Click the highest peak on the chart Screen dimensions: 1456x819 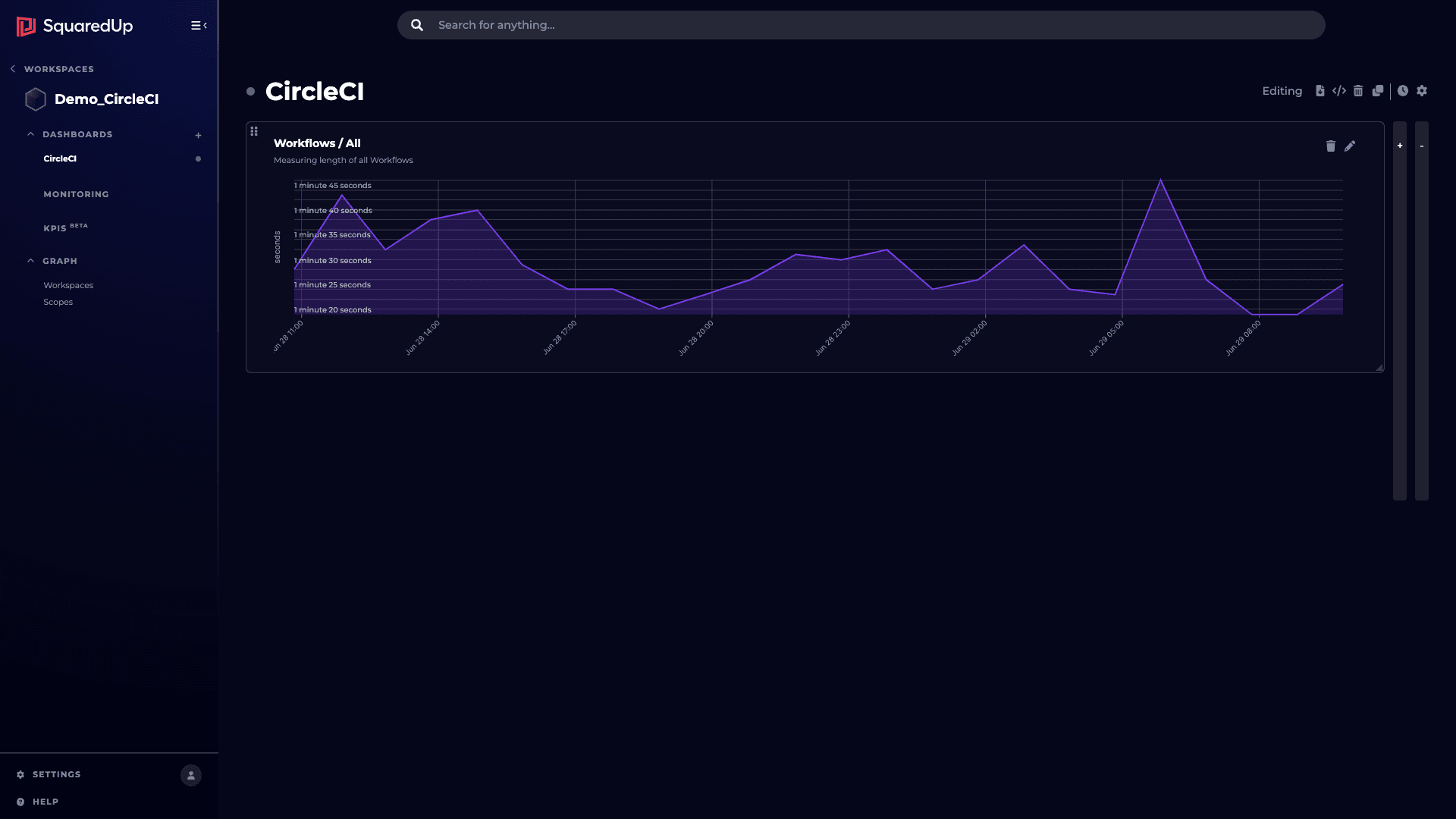pyautogui.click(x=1160, y=180)
